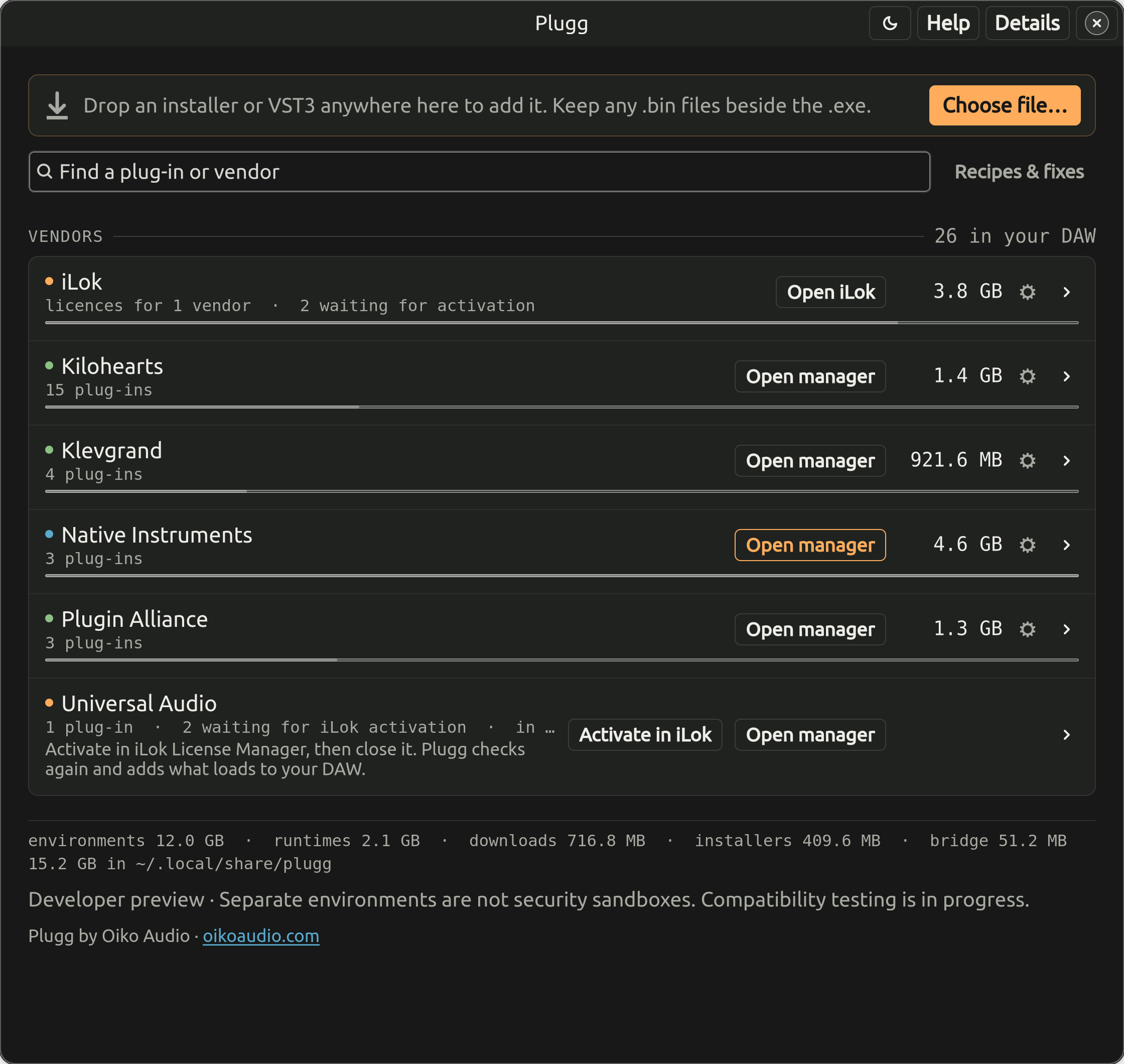Open the Details button

point(1027,23)
